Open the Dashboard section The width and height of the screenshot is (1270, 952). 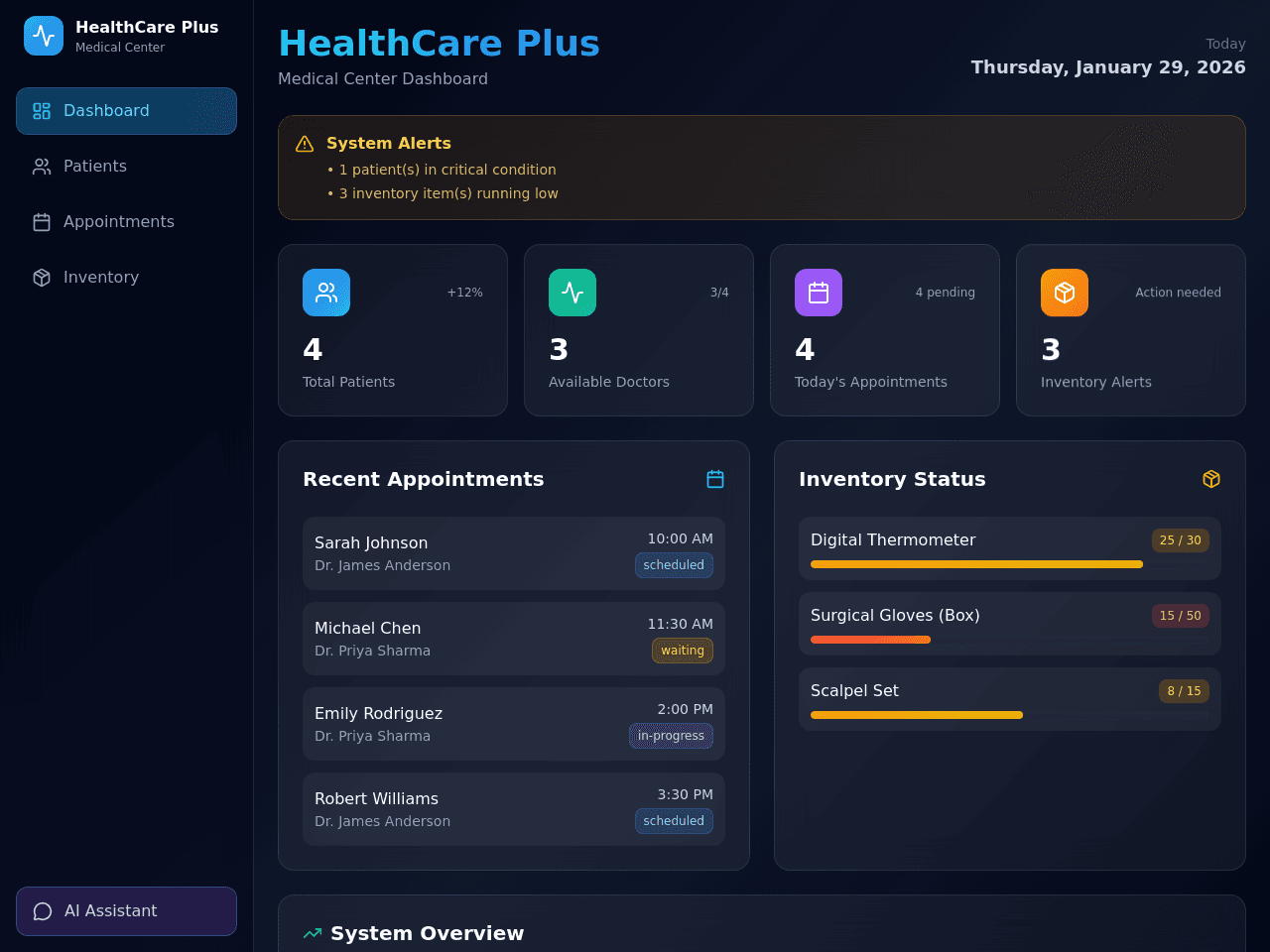[x=126, y=111]
